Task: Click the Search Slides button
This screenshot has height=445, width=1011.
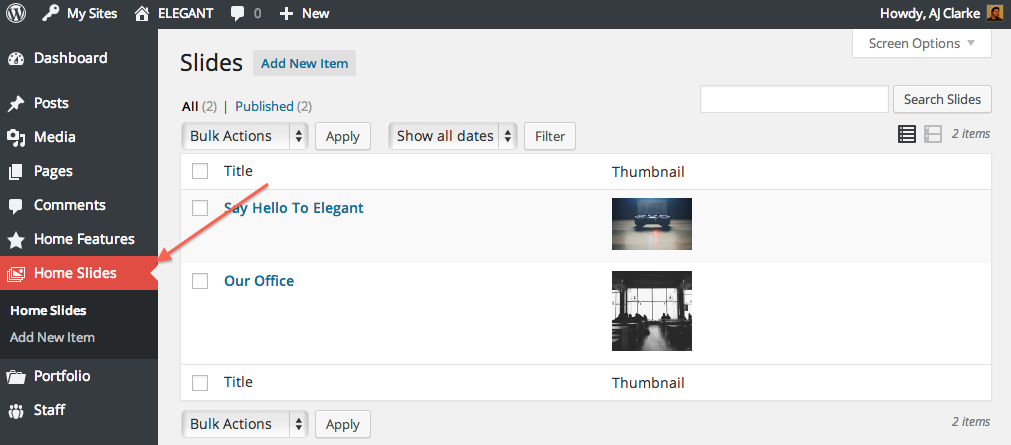Action: (942, 99)
